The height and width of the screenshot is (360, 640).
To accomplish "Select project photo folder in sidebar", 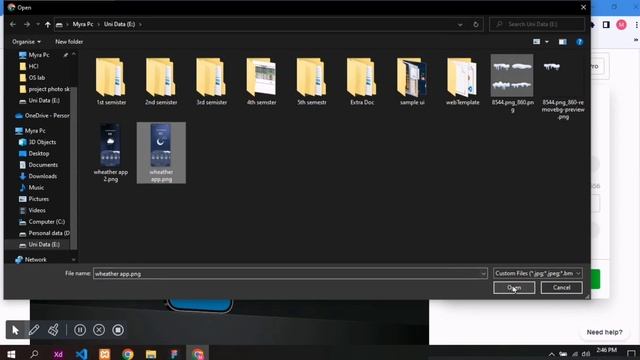I will [x=44, y=89].
